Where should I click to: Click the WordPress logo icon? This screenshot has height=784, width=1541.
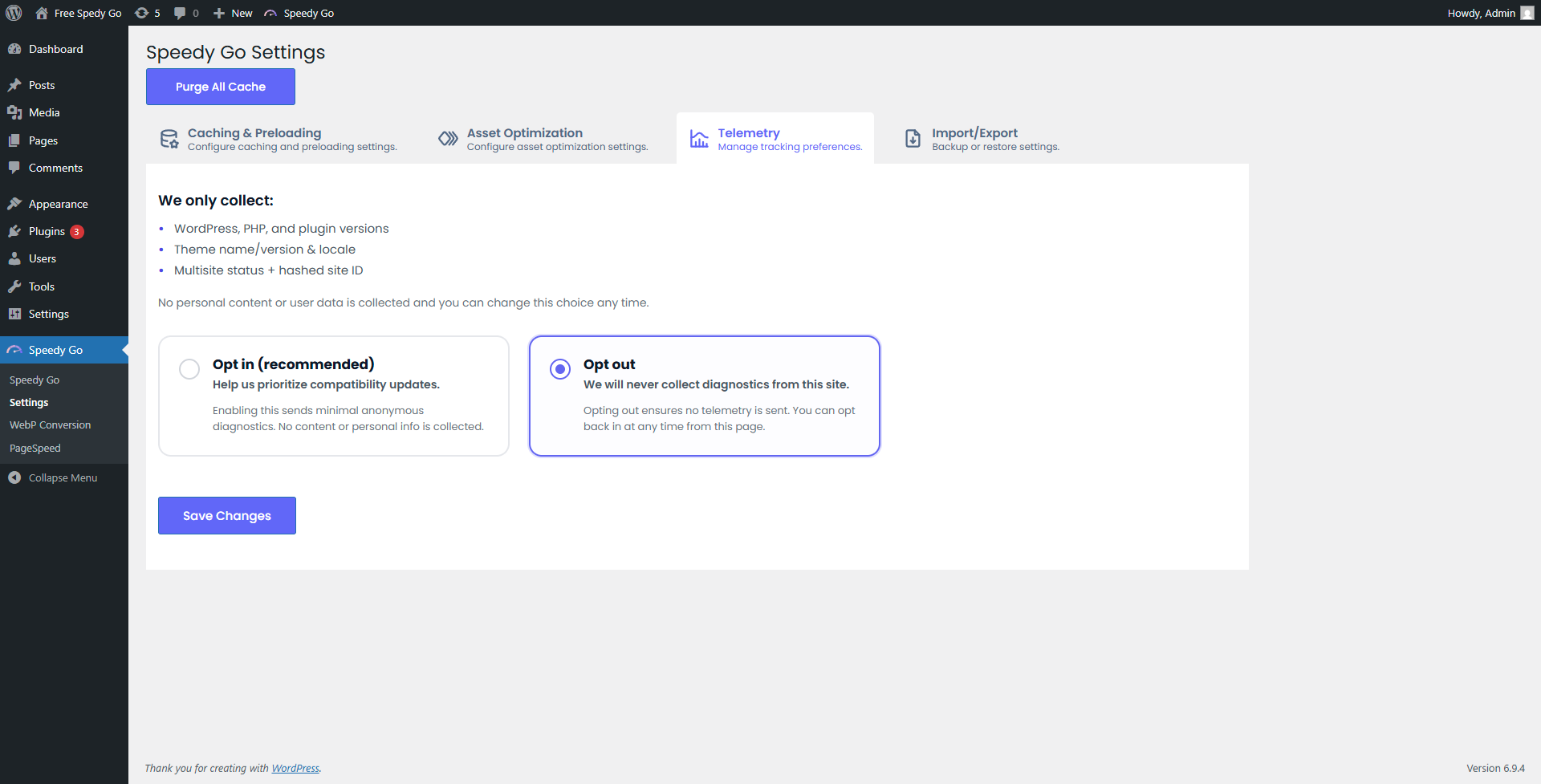tap(14, 13)
